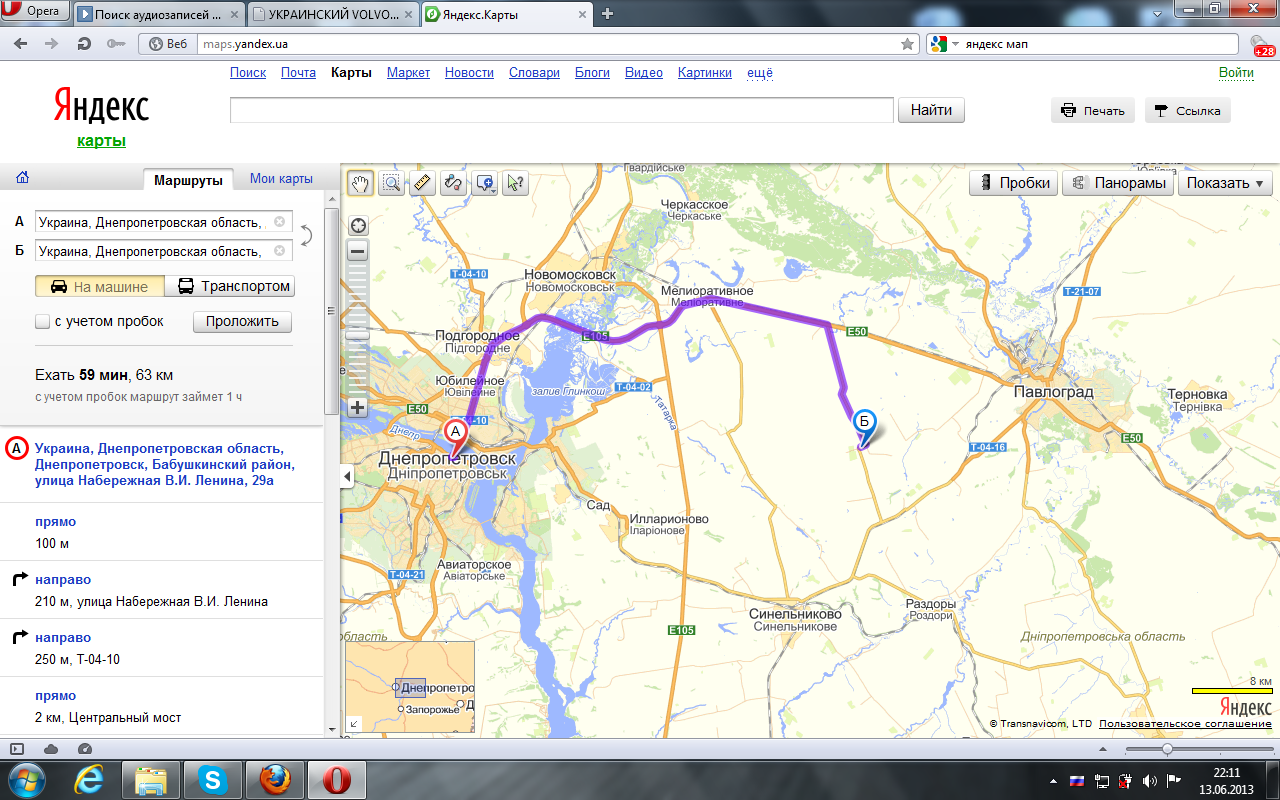Viewport: 1280px width, 800px height.
Task: Click the info cursor 'What's here' tool
Action: (x=515, y=183)
